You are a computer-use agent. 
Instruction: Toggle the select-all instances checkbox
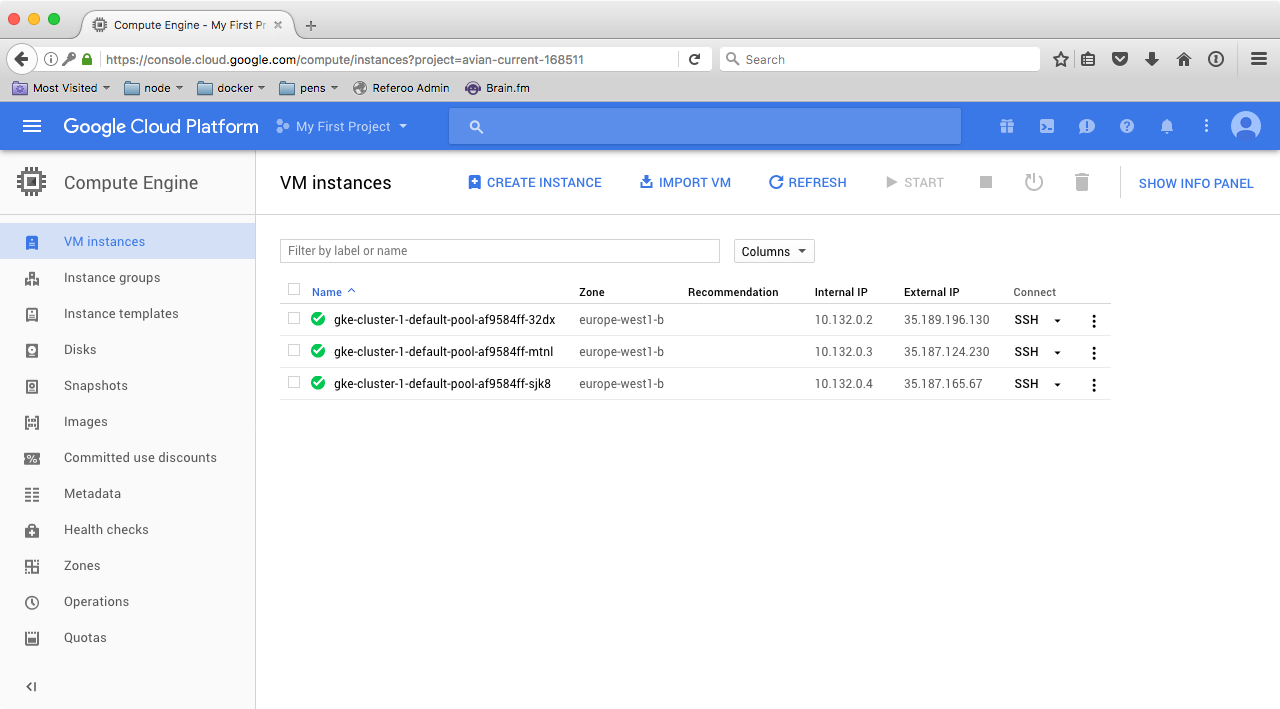pos(294,290)
